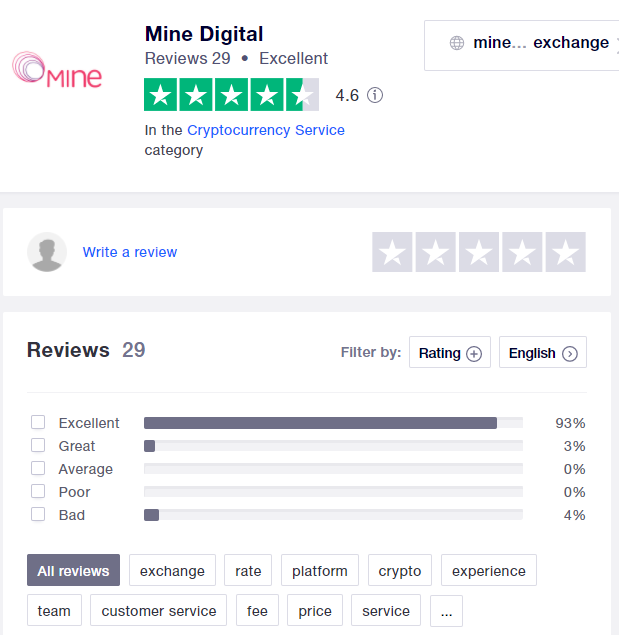Image resolution: width=619 pixels, height=635 pixels.
Task: Check the Average rating checkbox
Action: [38, 468]
